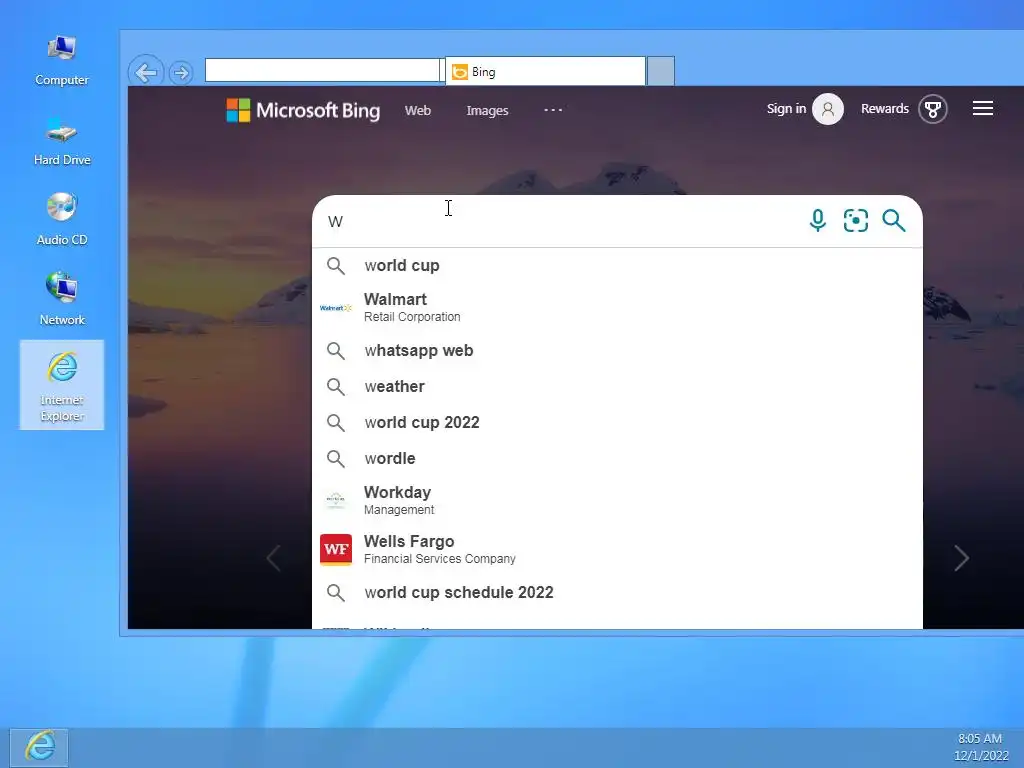Select the "whatsapp web" suggestion
The image size is (1024, 768).
[x=617, y=351]
